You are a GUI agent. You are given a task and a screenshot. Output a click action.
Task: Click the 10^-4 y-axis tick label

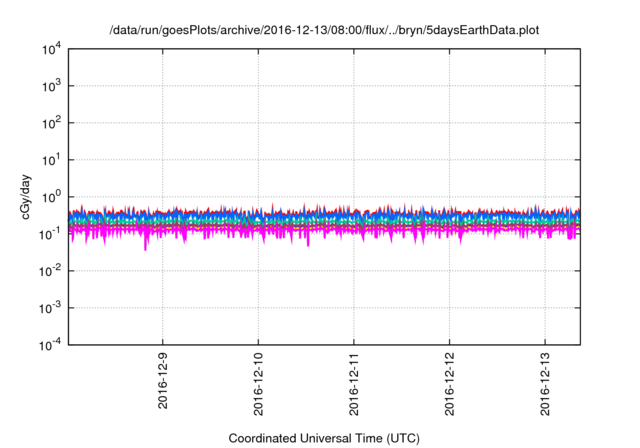pos(50,345)
